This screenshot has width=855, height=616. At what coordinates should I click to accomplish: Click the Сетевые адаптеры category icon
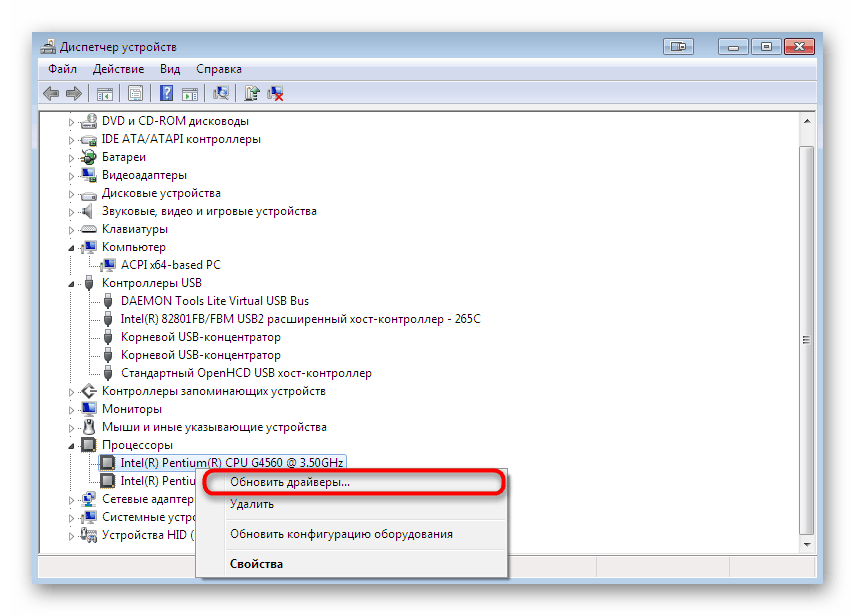tap(88, 499)
